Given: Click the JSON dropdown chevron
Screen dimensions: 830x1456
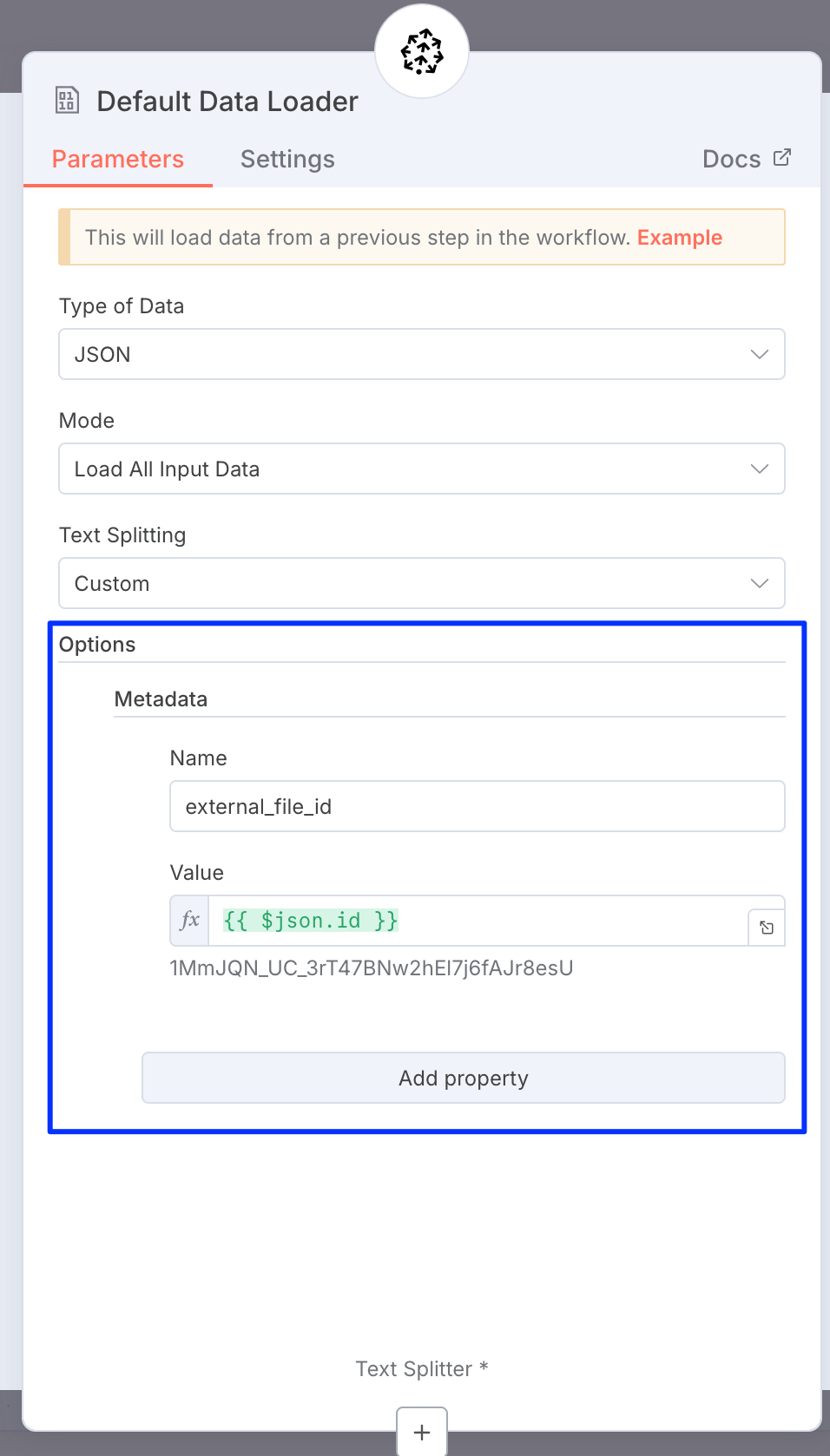Looking at the screenshot, I should (760, 354).
